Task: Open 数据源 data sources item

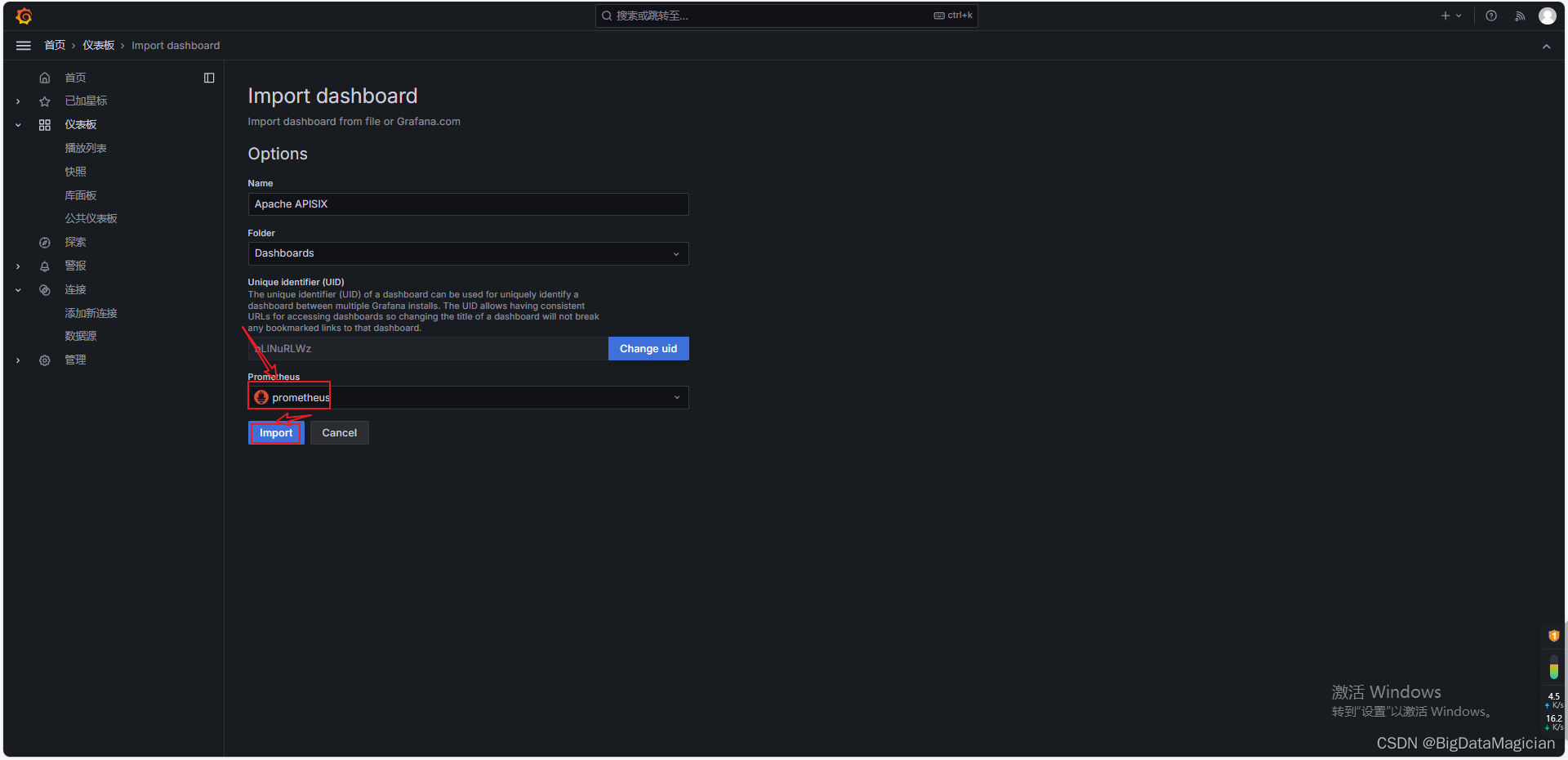Action: click(x=81, y=336)
